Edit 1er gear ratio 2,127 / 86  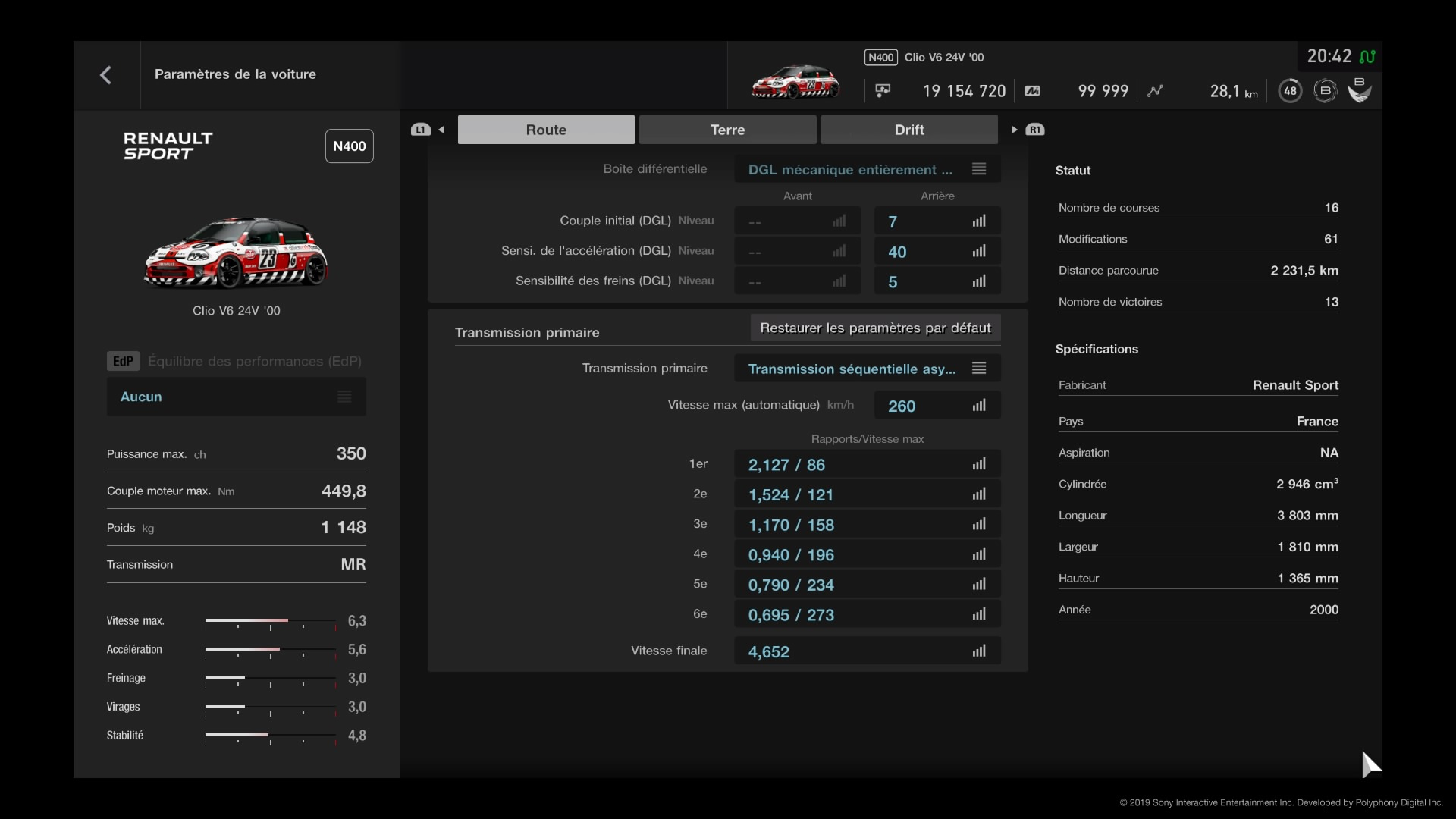[868, 464]
